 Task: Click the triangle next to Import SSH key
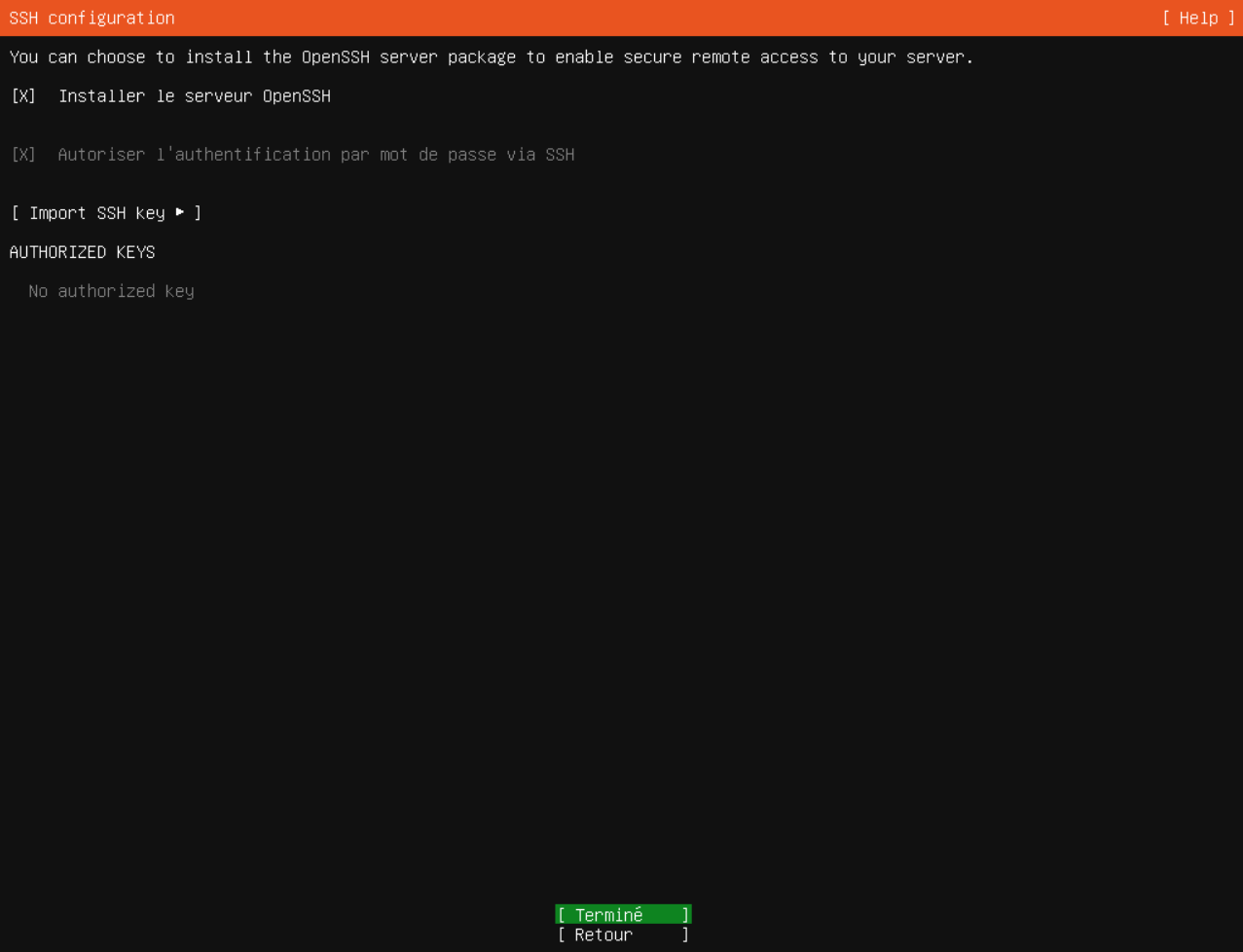[180, 212]
